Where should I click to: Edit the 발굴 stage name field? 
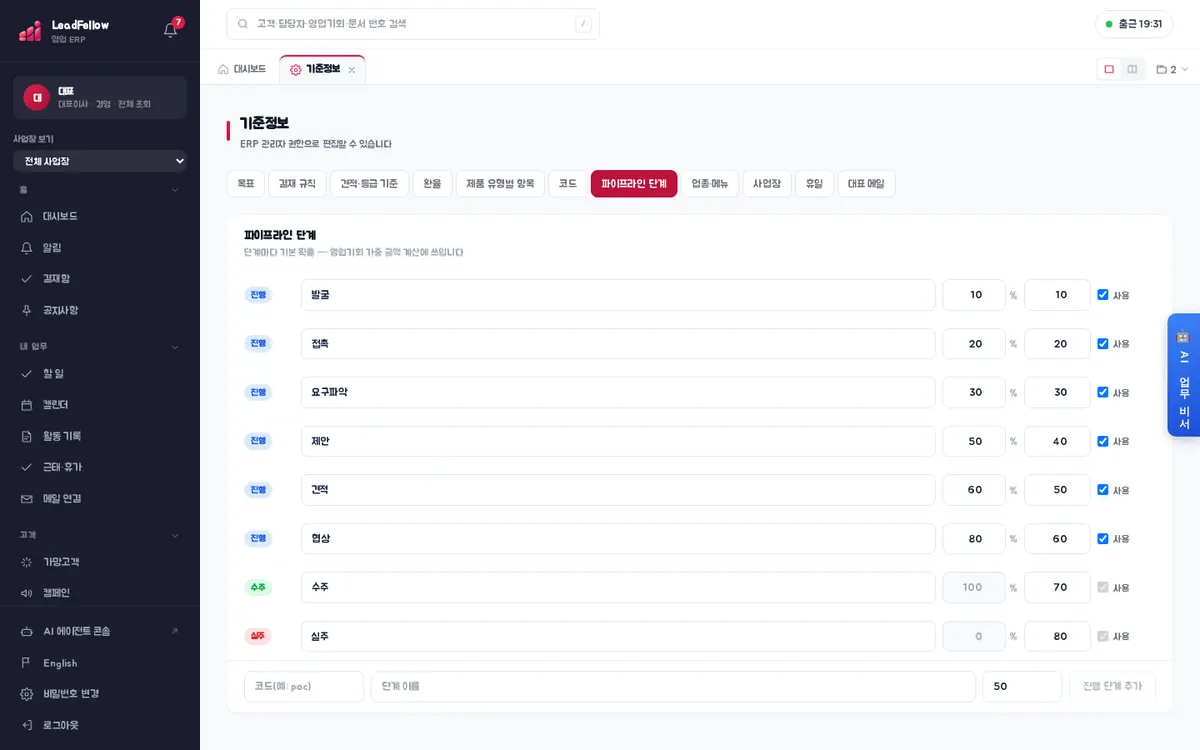click(618, 295)
